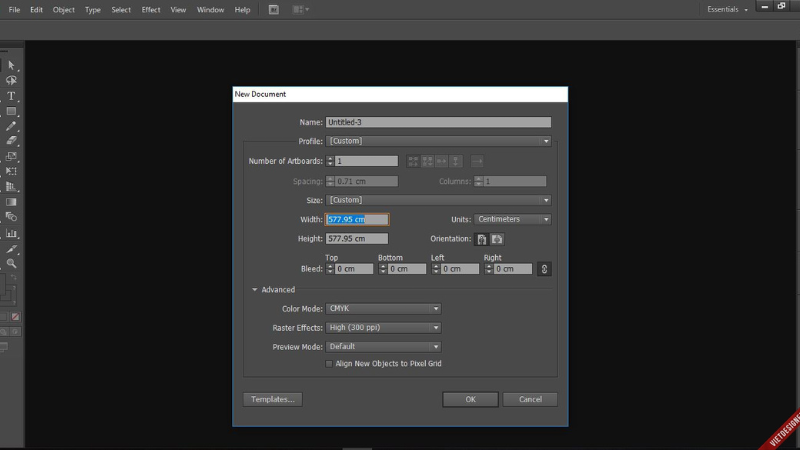800x450 pixels.
Task: Enable Align New Objects to Pixel Grid
Action: 329,364
